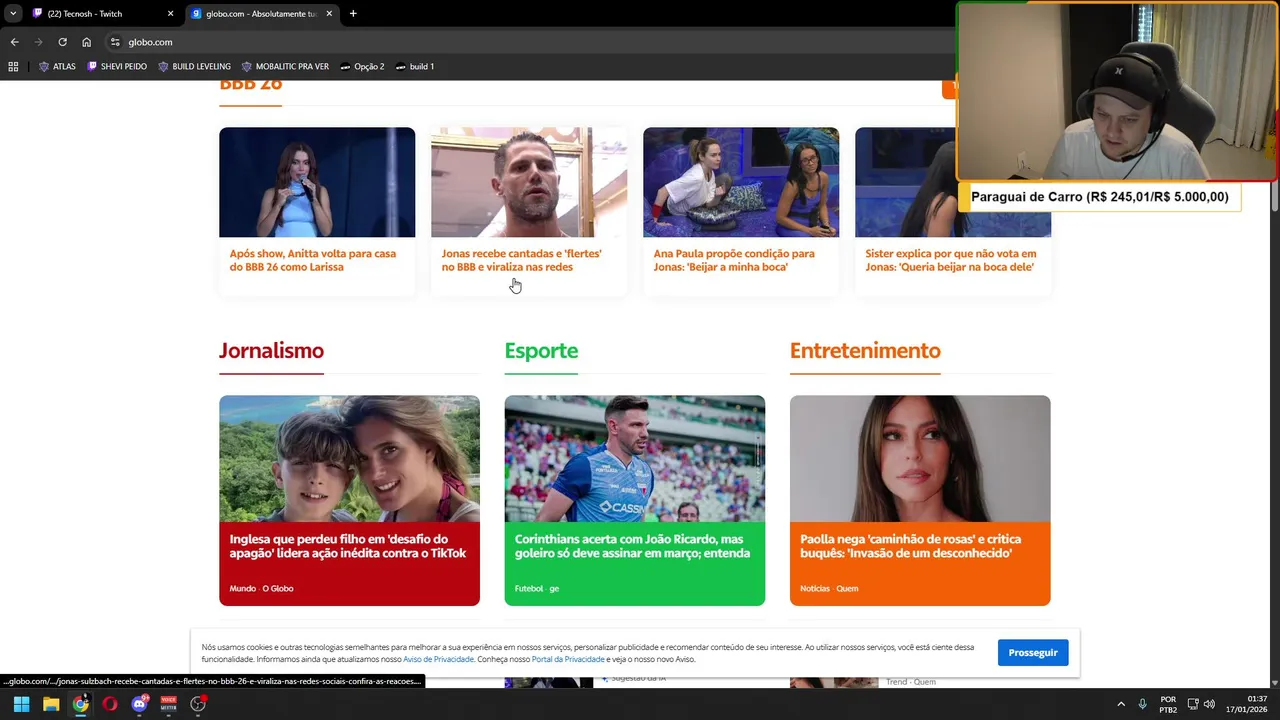Image resolution: width=1280 pixels, height=720 pixels.
Task: Open the tab search dropdown arrow
Action: [13, 14]
